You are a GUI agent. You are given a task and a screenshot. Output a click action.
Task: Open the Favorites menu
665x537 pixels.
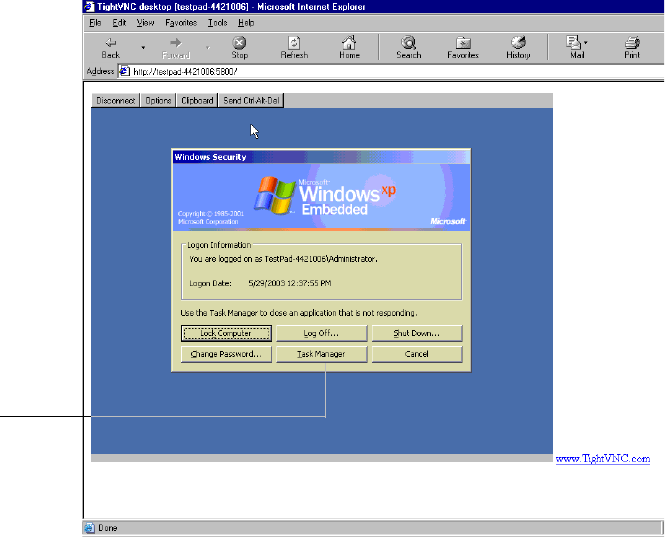coord(181,23)
